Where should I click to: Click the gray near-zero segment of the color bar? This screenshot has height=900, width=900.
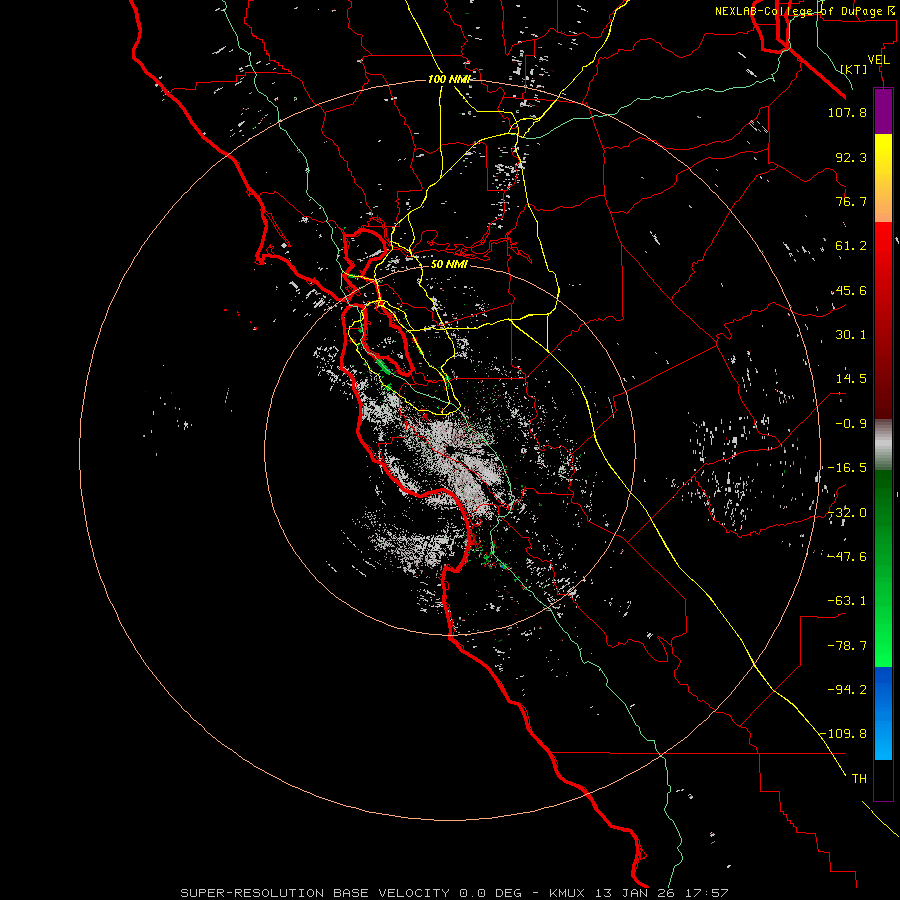pos(883,444)
